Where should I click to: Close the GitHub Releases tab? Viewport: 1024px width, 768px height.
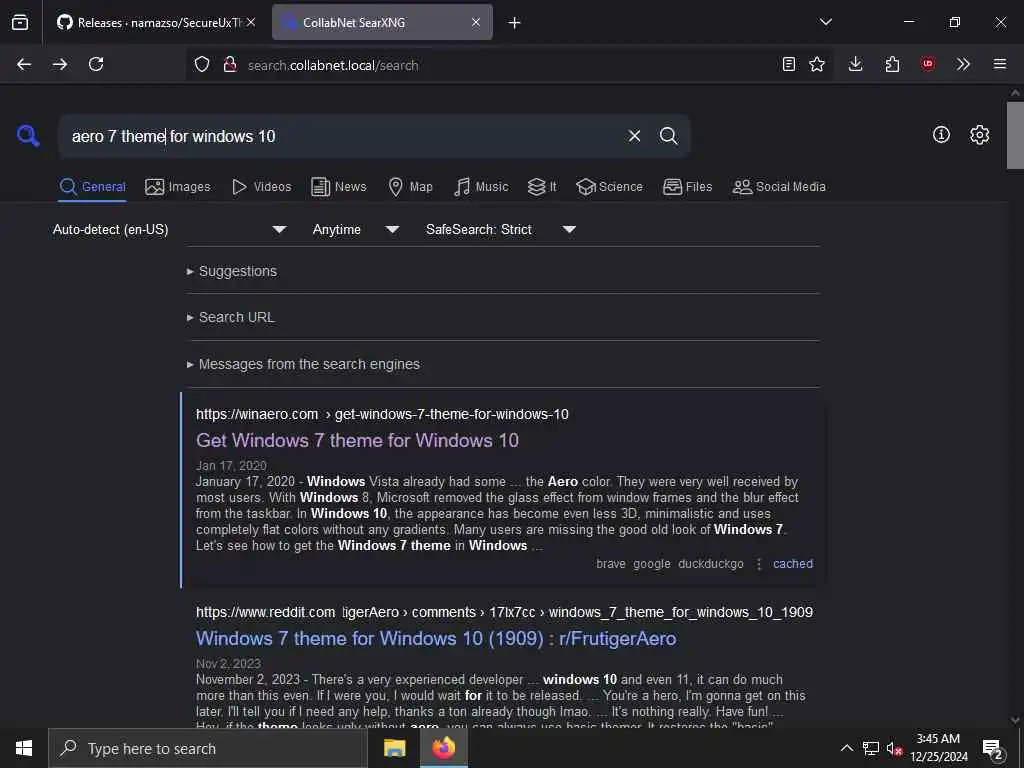(251, 22)
